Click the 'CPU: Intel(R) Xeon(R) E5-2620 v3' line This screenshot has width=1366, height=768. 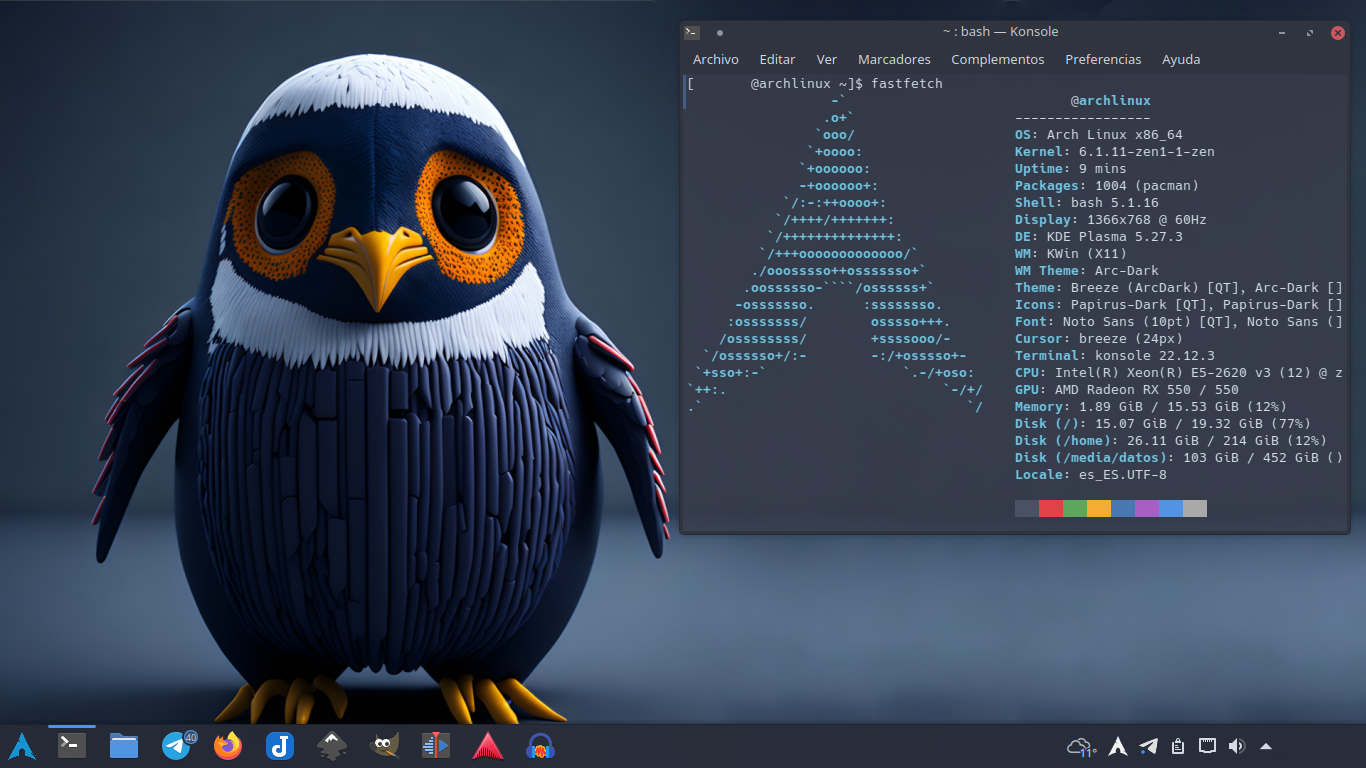1179,373
